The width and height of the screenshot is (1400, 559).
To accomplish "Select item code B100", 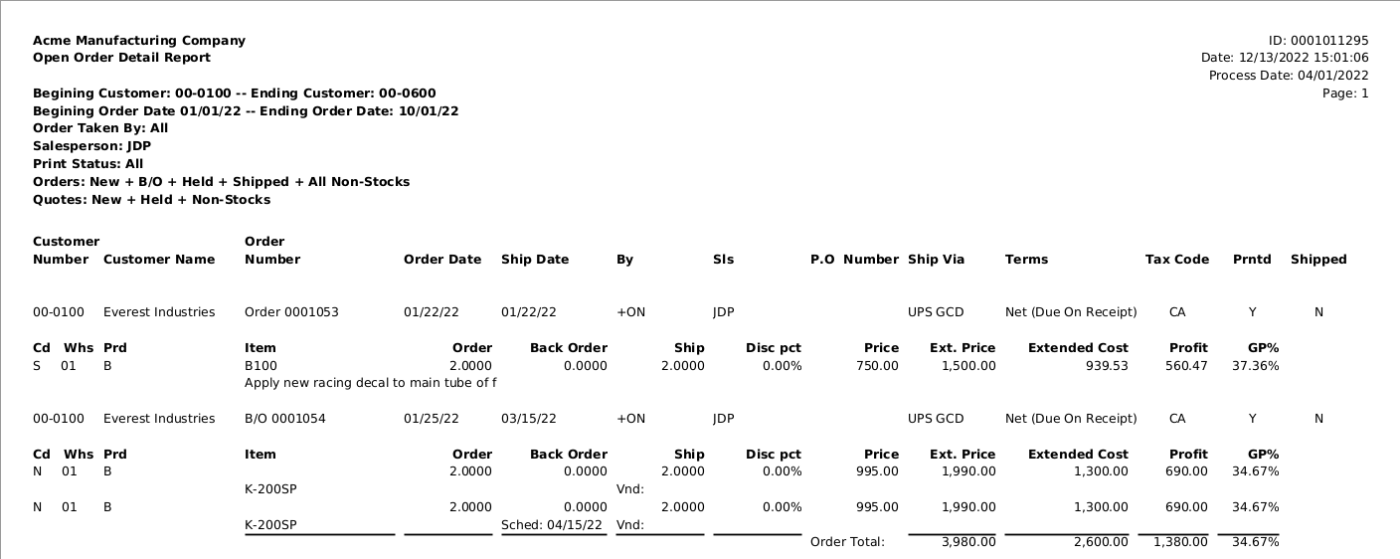I will coord(260,366).
